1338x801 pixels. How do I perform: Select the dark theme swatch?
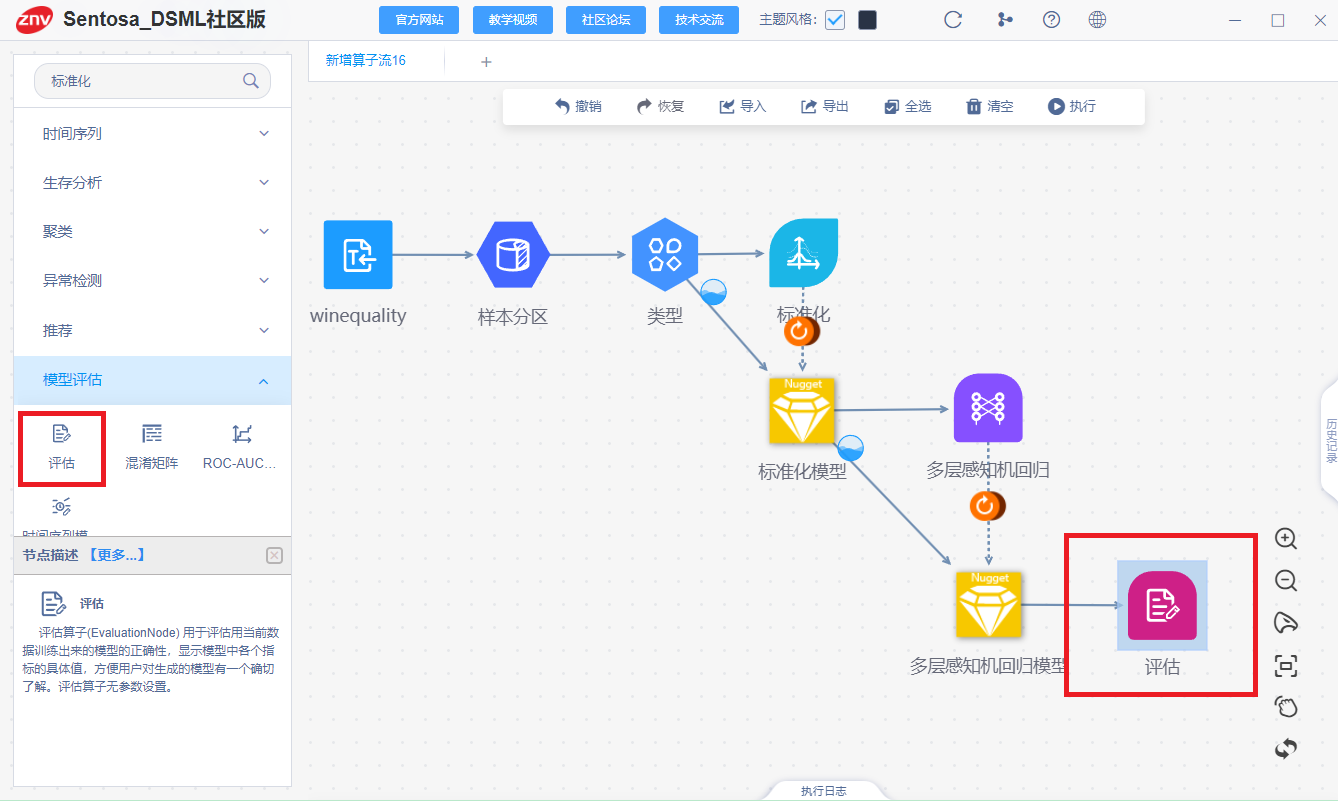click(867, 20)
